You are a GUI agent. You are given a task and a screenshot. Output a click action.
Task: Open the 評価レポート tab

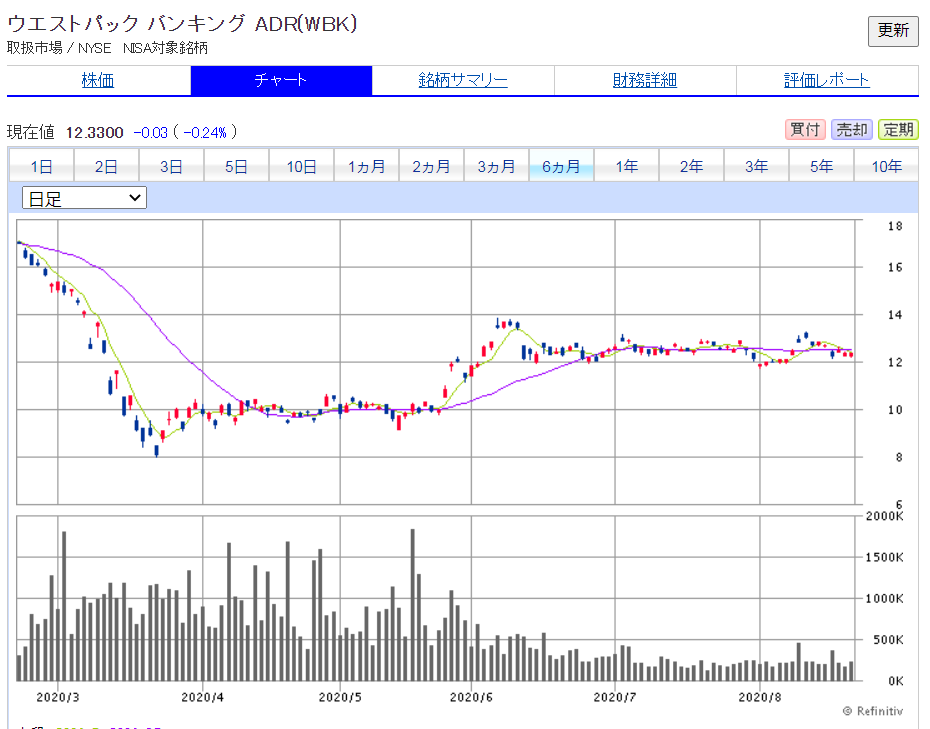click(827, 80)
